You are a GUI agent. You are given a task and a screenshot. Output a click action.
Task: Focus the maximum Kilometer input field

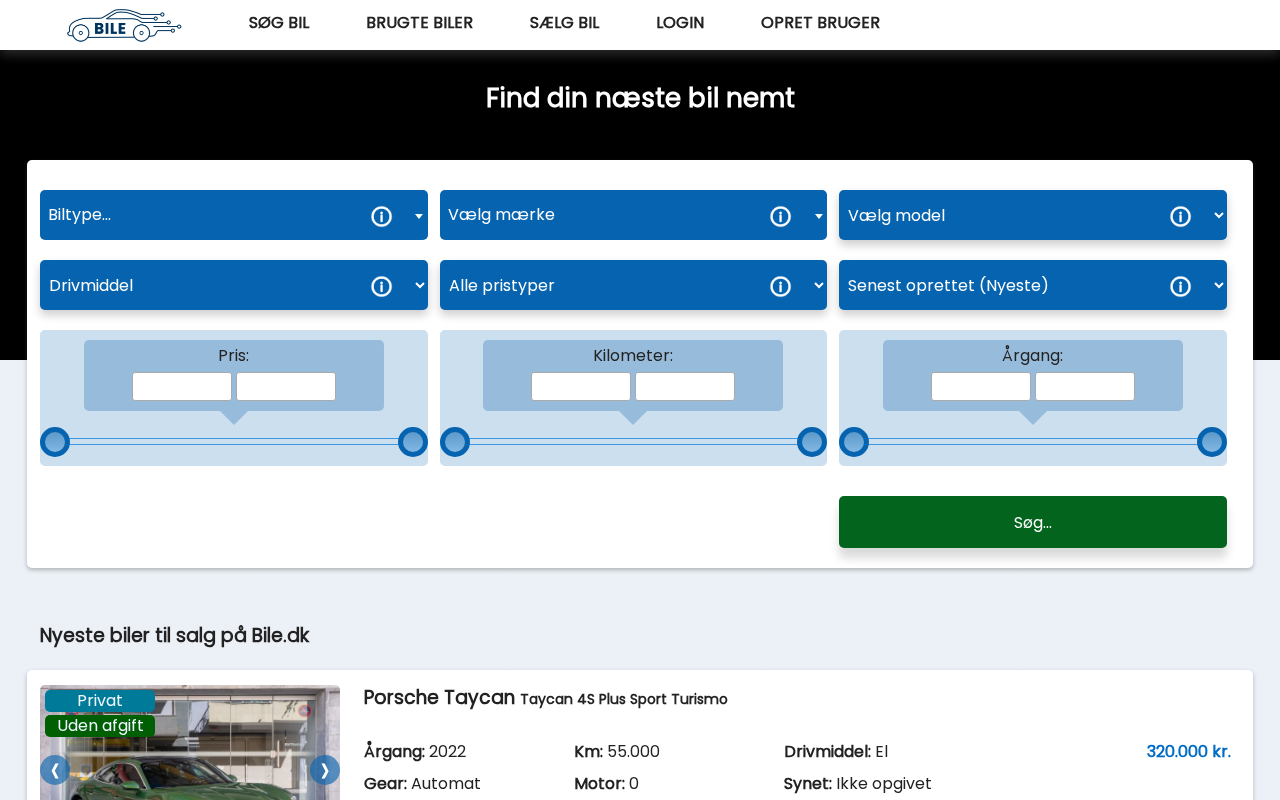[x=685, y=387]
